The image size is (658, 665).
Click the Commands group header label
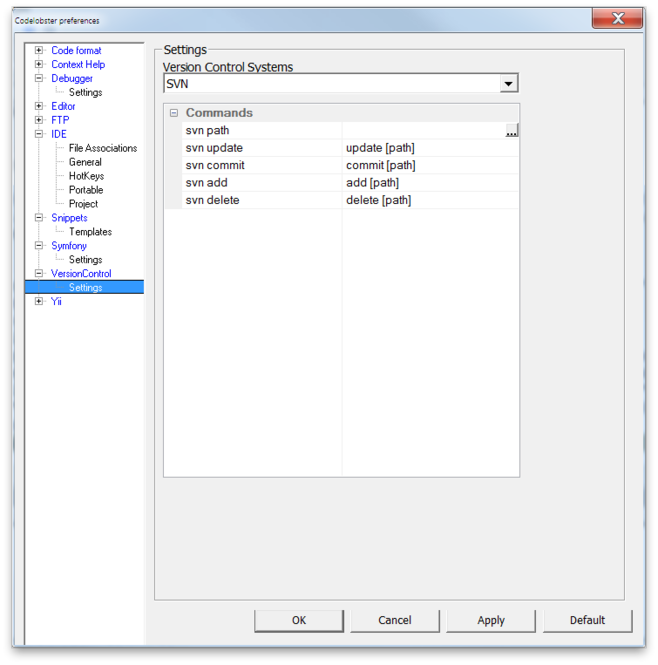point(219,113)
